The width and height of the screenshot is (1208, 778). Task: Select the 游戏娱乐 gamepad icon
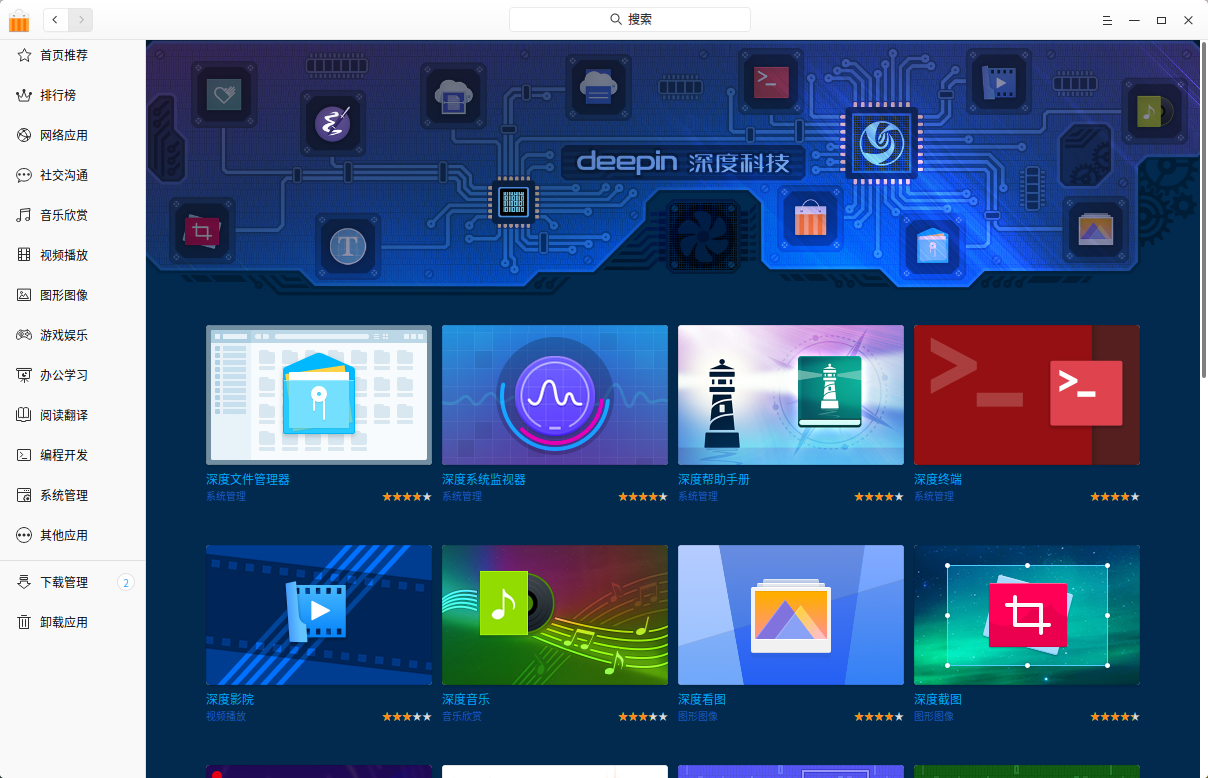24,335
